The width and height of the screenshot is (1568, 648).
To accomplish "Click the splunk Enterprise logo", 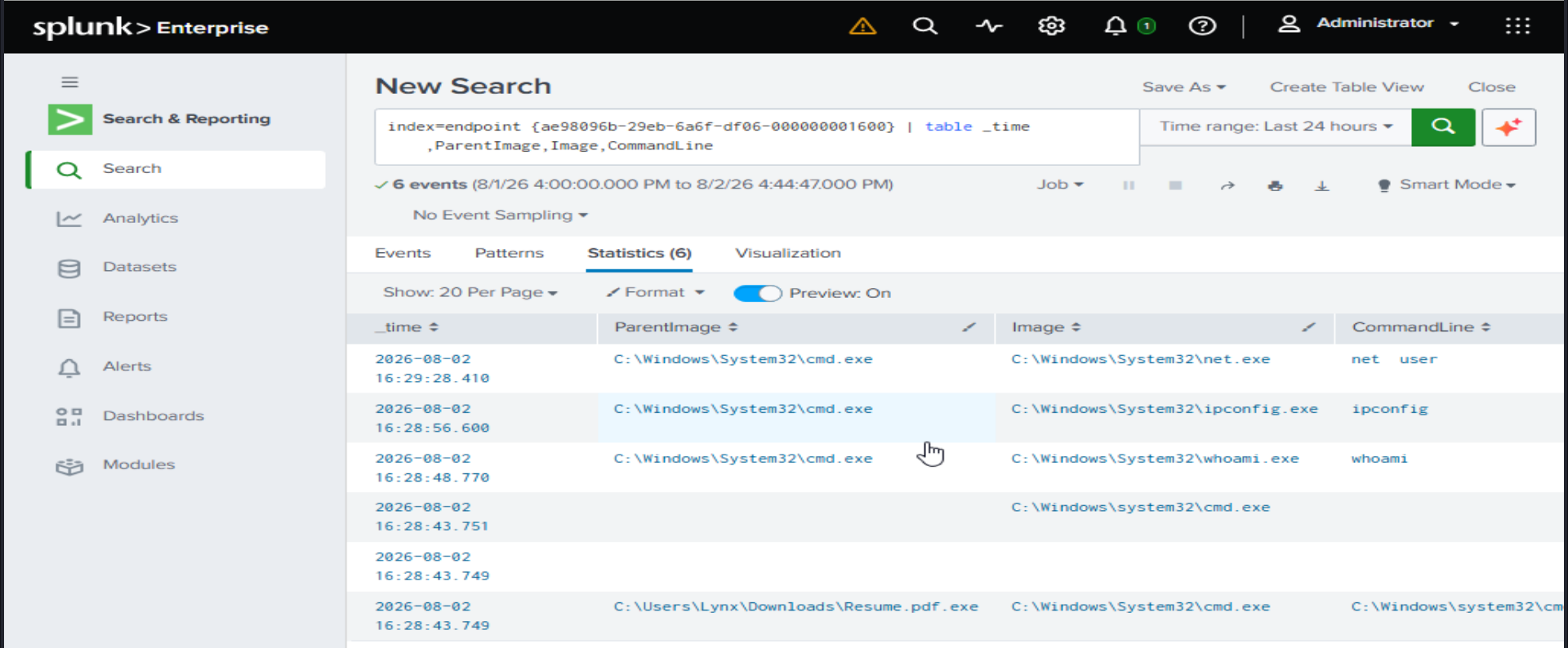I will 150,27.
